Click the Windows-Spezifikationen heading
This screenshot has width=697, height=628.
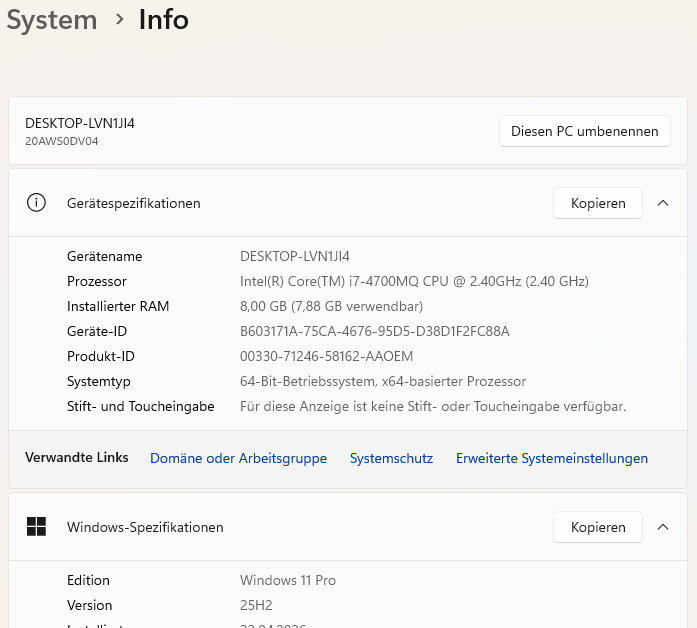coord(145,527)
